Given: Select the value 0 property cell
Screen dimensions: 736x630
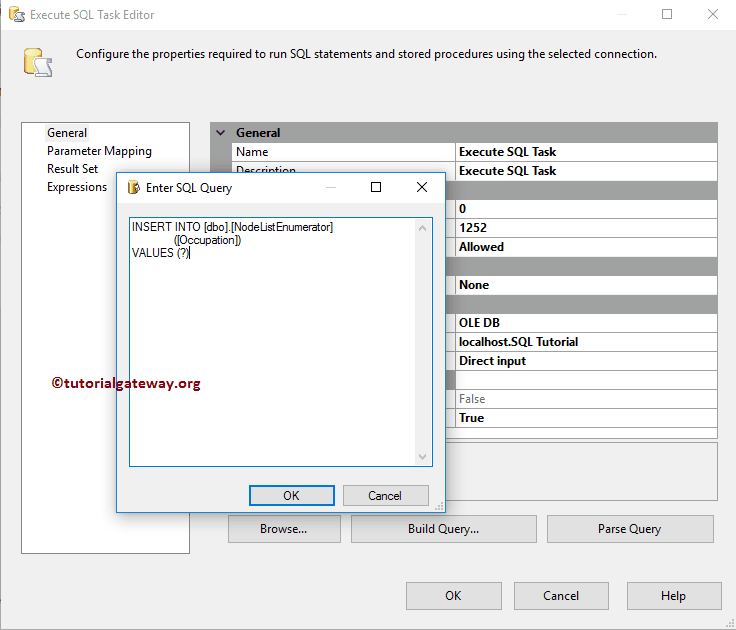Looking at the screenshot, I should point(586,209).
